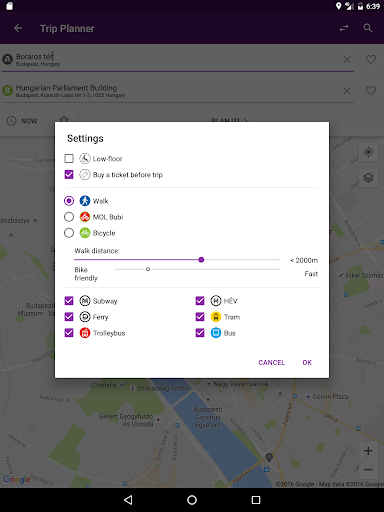Swap origin and destination with arrows icon
This screenshot has width=384, height=512.
(344, 28)
